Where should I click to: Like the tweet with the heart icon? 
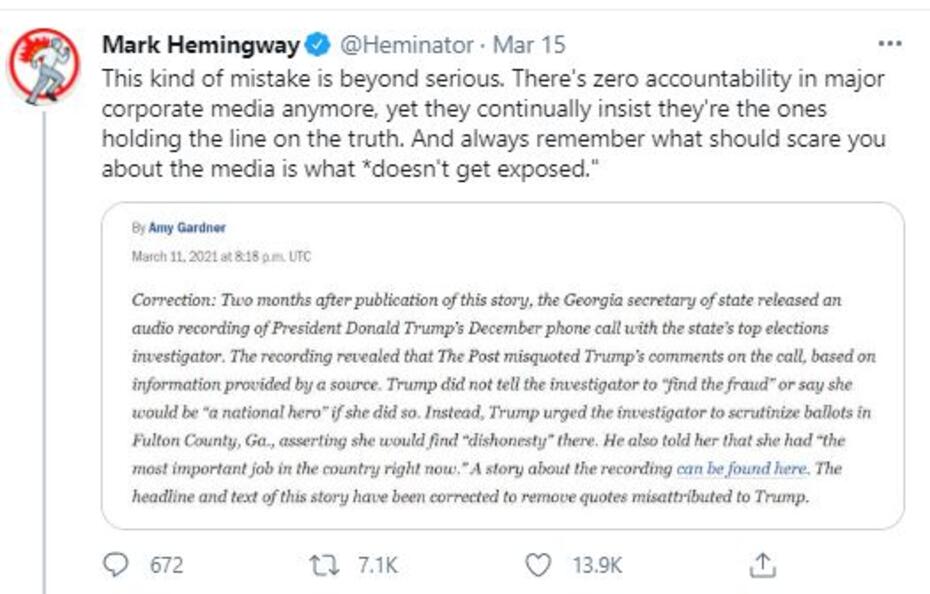pos(538,566)
